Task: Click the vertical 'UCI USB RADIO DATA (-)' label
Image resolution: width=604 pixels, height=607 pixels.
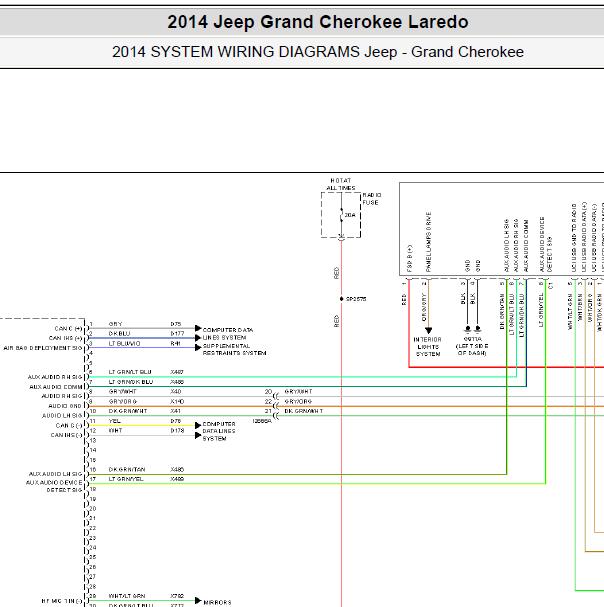Action: coord(594,238)
